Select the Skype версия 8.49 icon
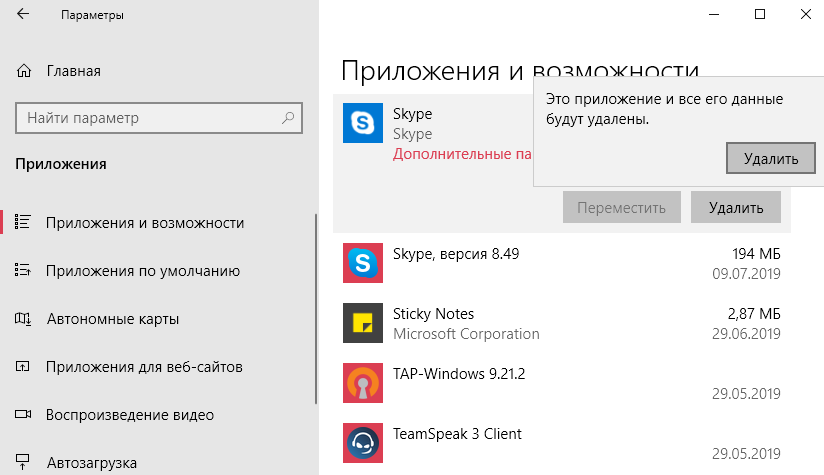The height and width of the screenshot is (475, 824). [x=360, y=263]
